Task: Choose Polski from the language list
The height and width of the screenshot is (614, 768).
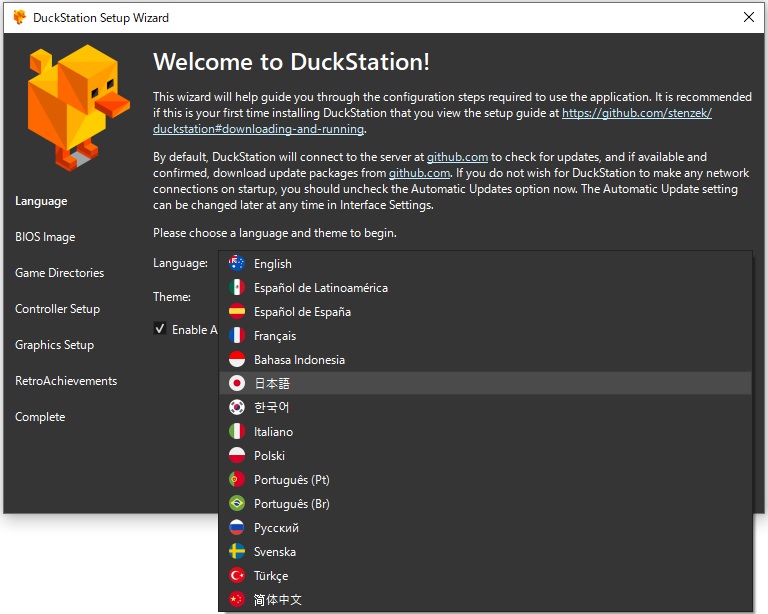Action: (x=485, y=455)
